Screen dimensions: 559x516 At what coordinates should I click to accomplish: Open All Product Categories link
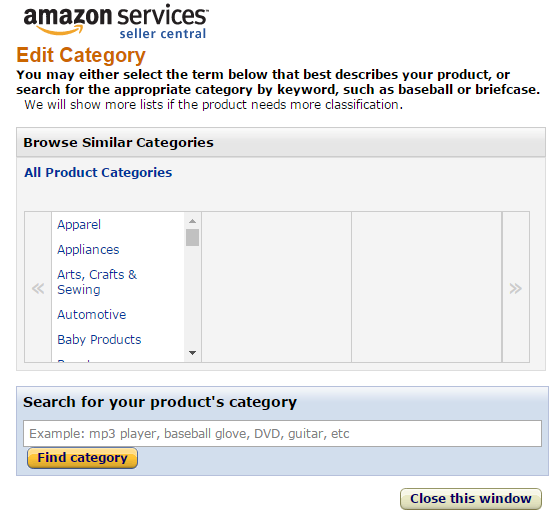coord(98,173)
